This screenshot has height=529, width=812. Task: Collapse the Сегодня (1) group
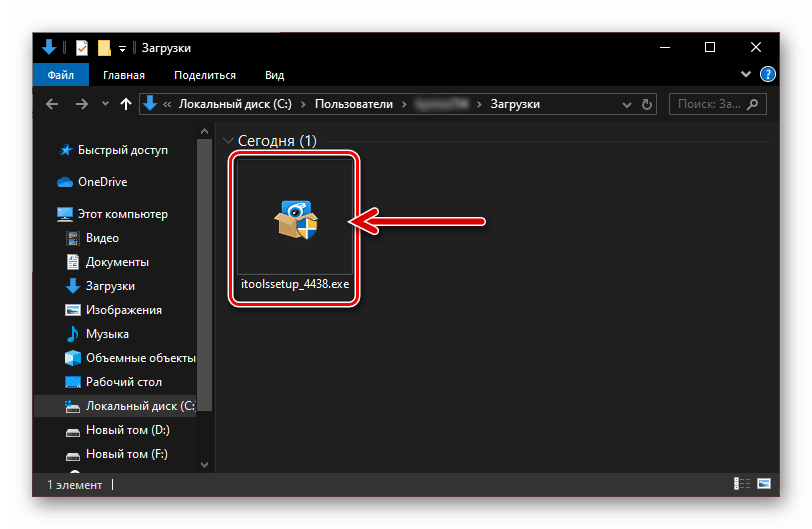click(x=228, y=141)
